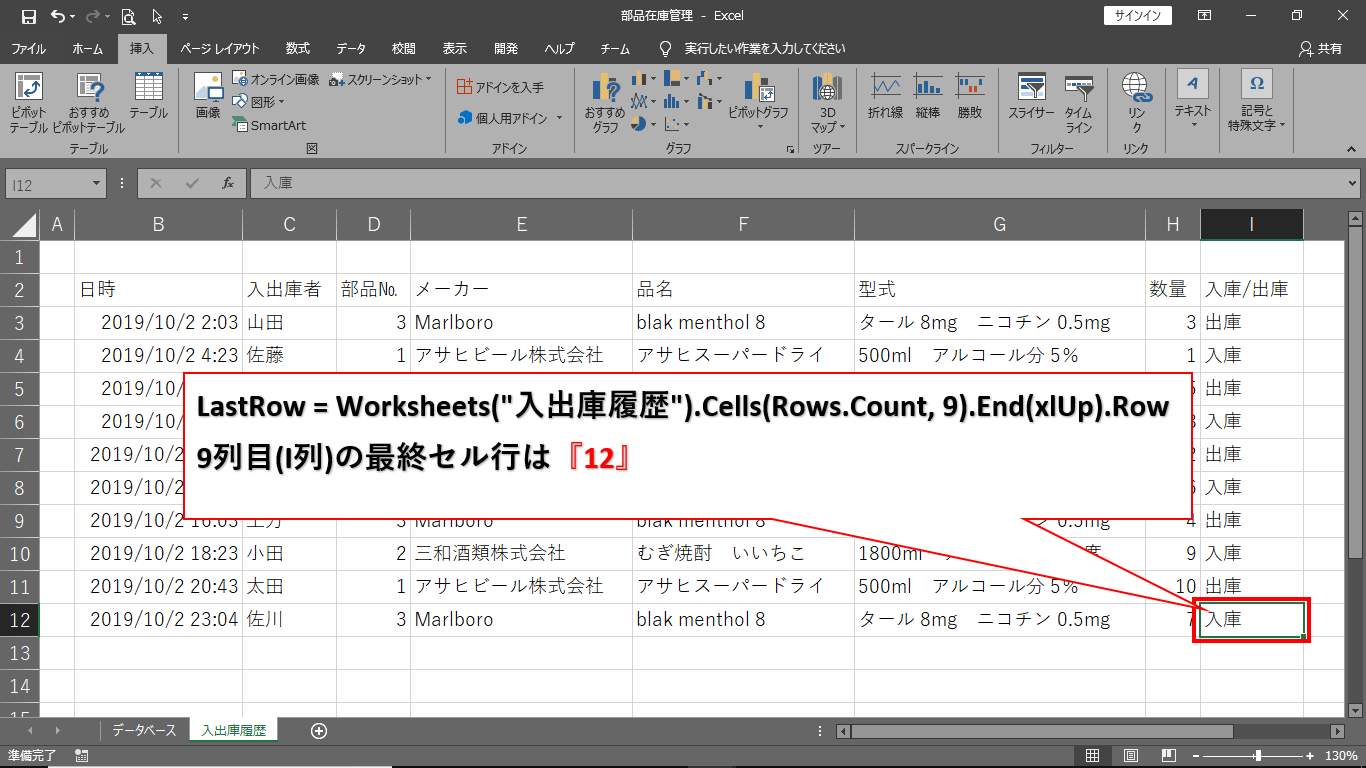Click the macro record icon in status bar
The height and width of the screenshot is (768, 1366).
click(82, 756)
